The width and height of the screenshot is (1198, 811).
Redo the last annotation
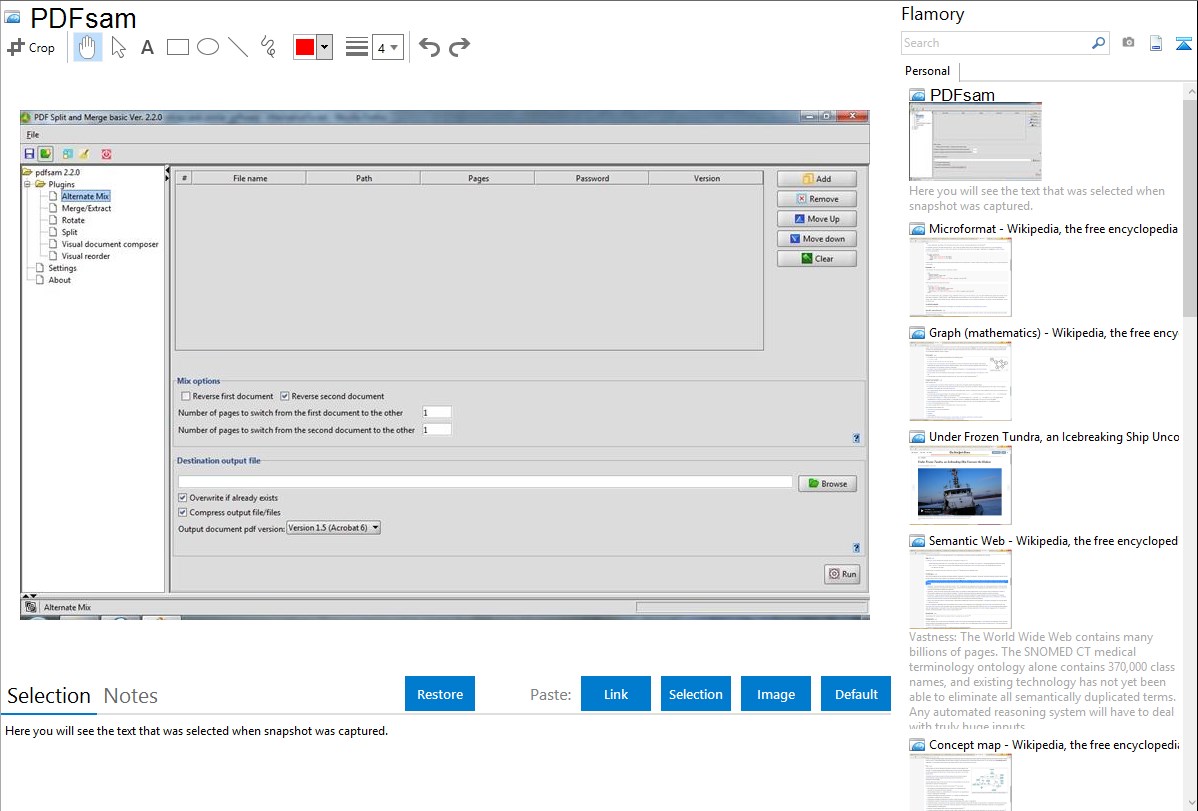(459, 47)
